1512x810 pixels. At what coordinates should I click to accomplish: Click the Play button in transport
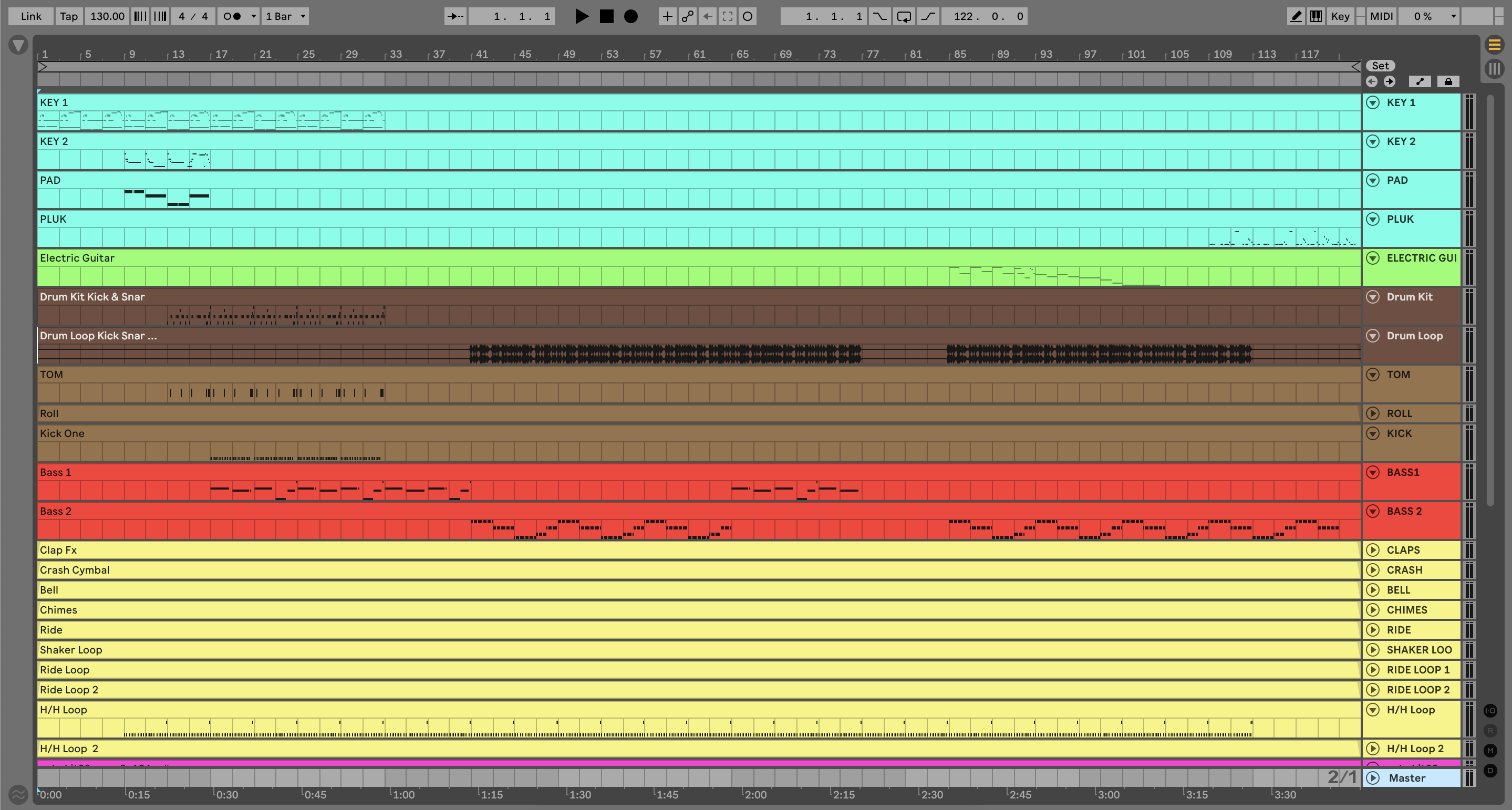(581, 16)
